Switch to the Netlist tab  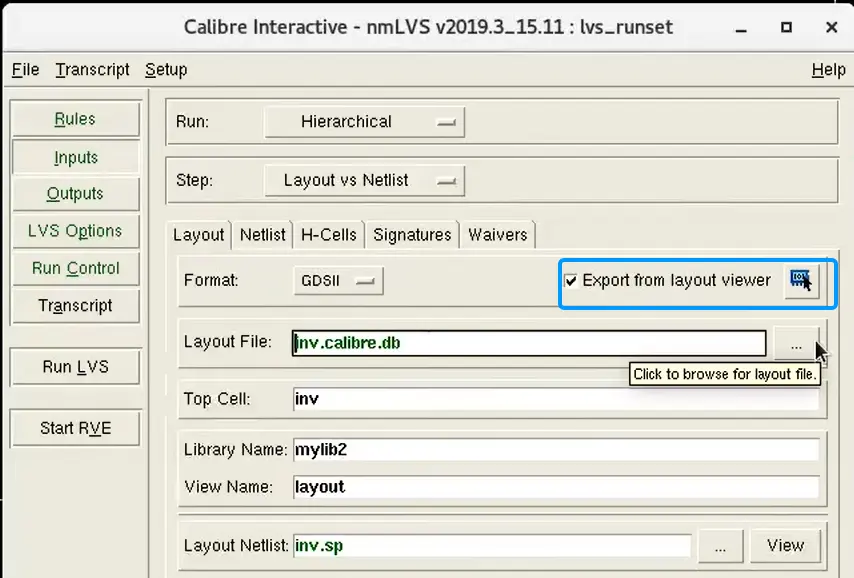point(263,235)
